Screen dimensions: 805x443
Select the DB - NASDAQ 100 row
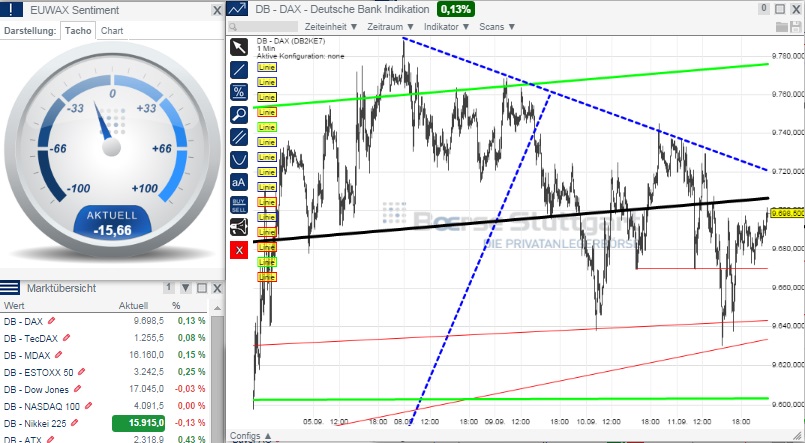104,406
